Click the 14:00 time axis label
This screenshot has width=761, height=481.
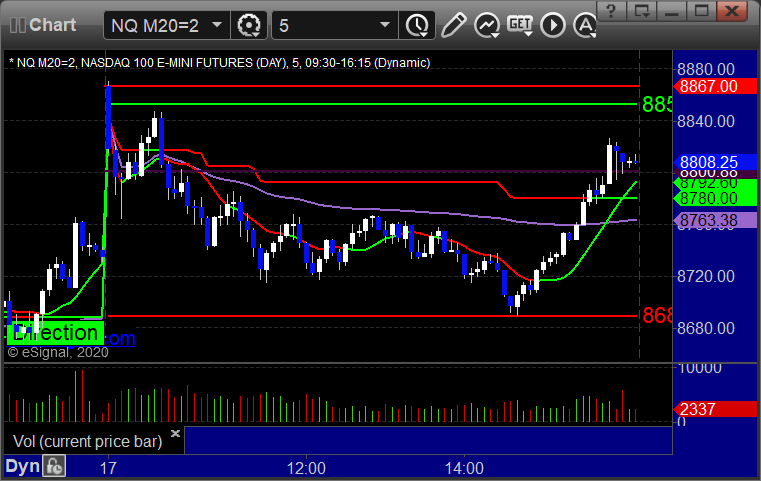pyautogui.click(x=464, y=468)
